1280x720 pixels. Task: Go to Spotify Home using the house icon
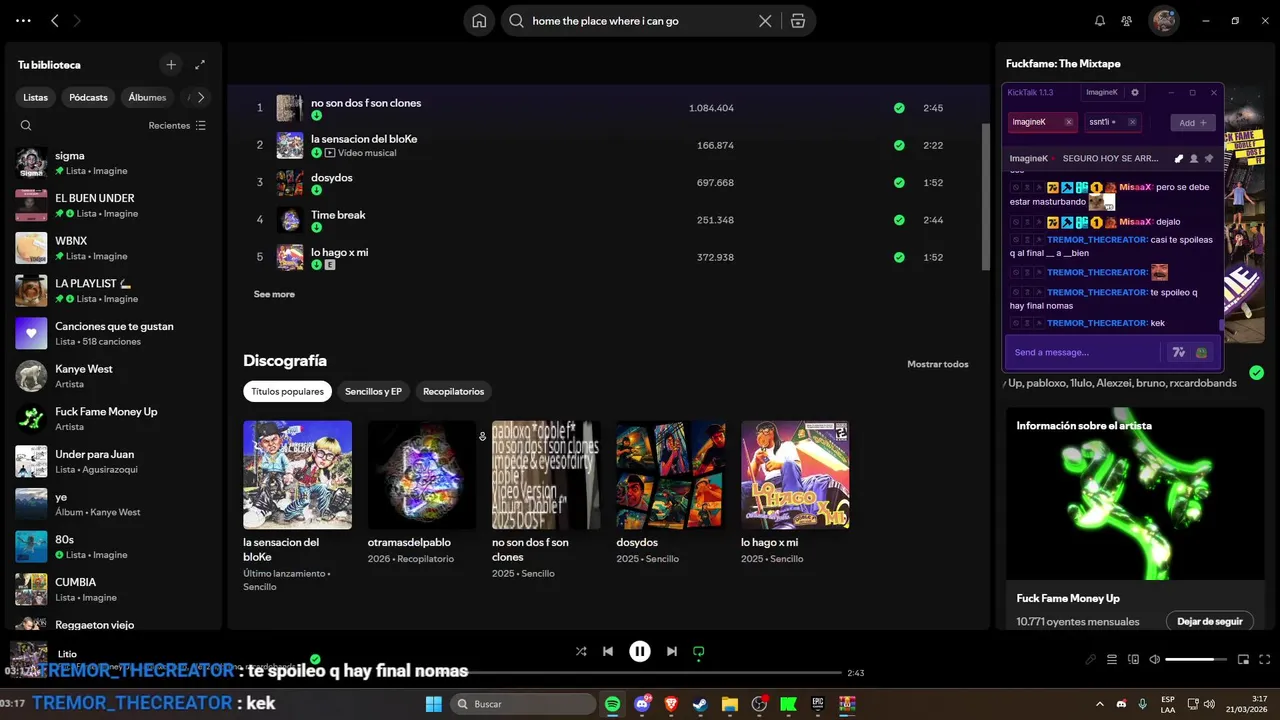click(x=479, y=21)
